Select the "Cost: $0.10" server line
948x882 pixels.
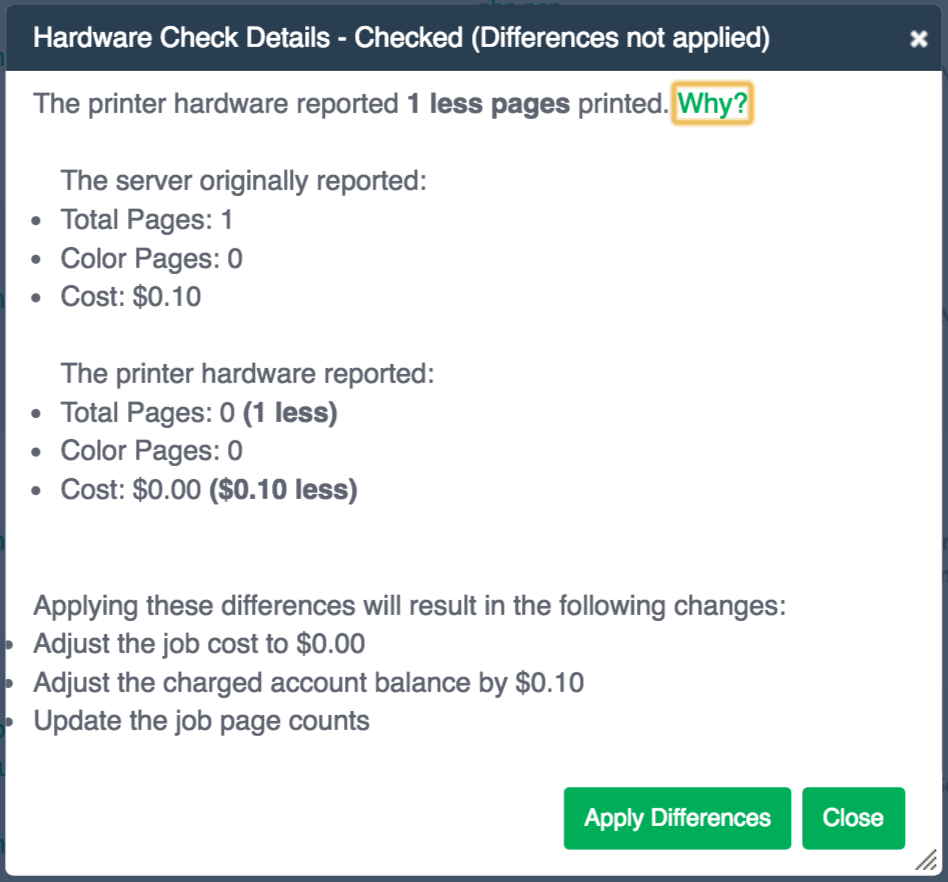coord(131,297)
